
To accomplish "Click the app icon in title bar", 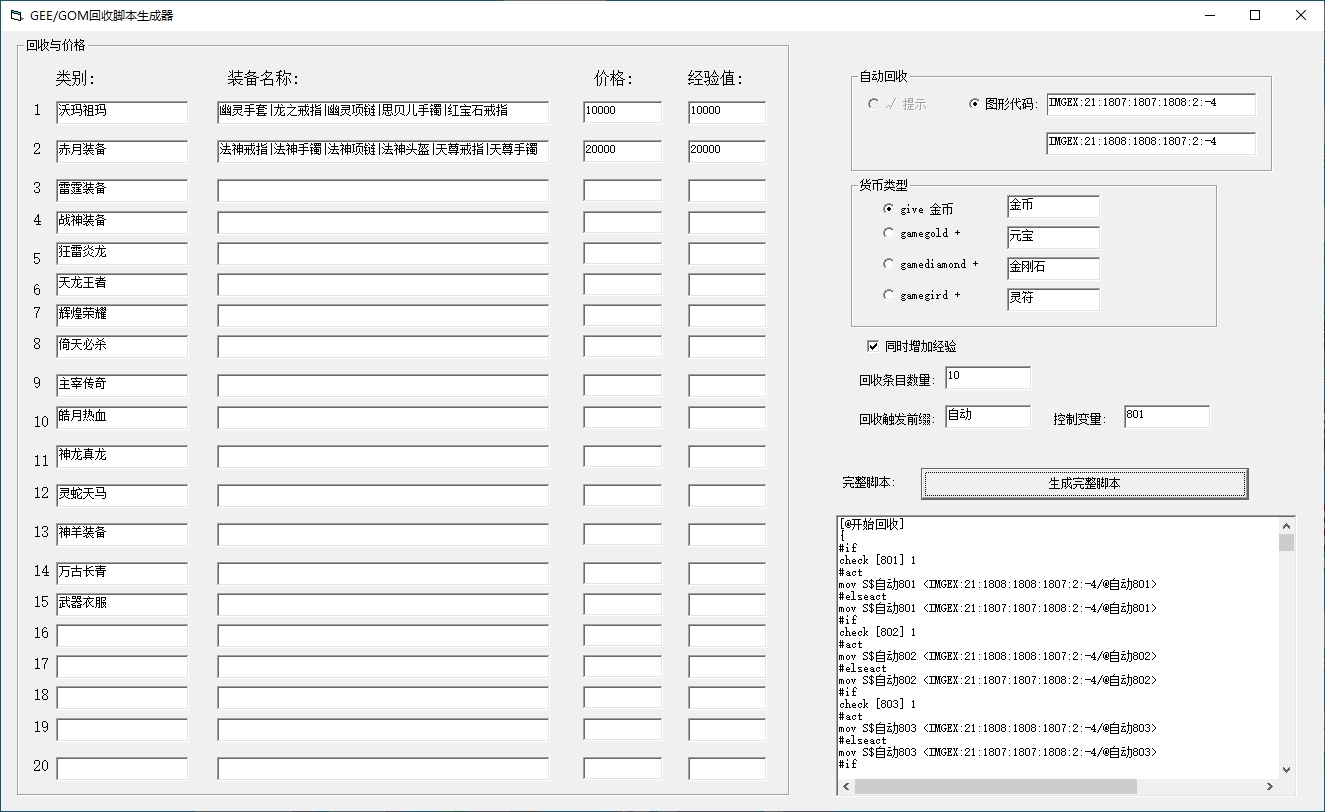I will pyautogui.click(x=16, y=15).
